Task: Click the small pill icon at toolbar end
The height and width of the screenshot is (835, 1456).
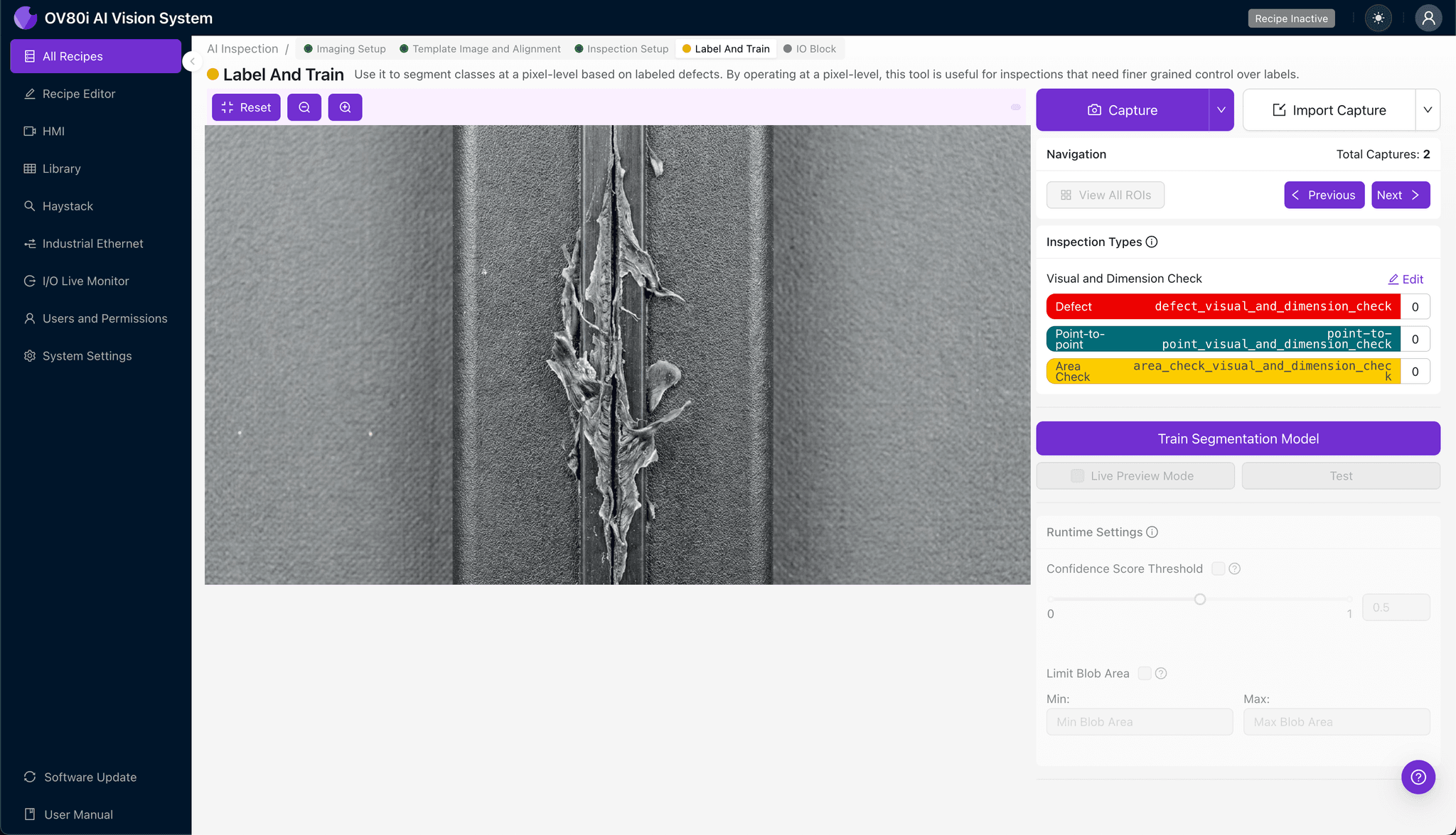Action: [1016, 107]
